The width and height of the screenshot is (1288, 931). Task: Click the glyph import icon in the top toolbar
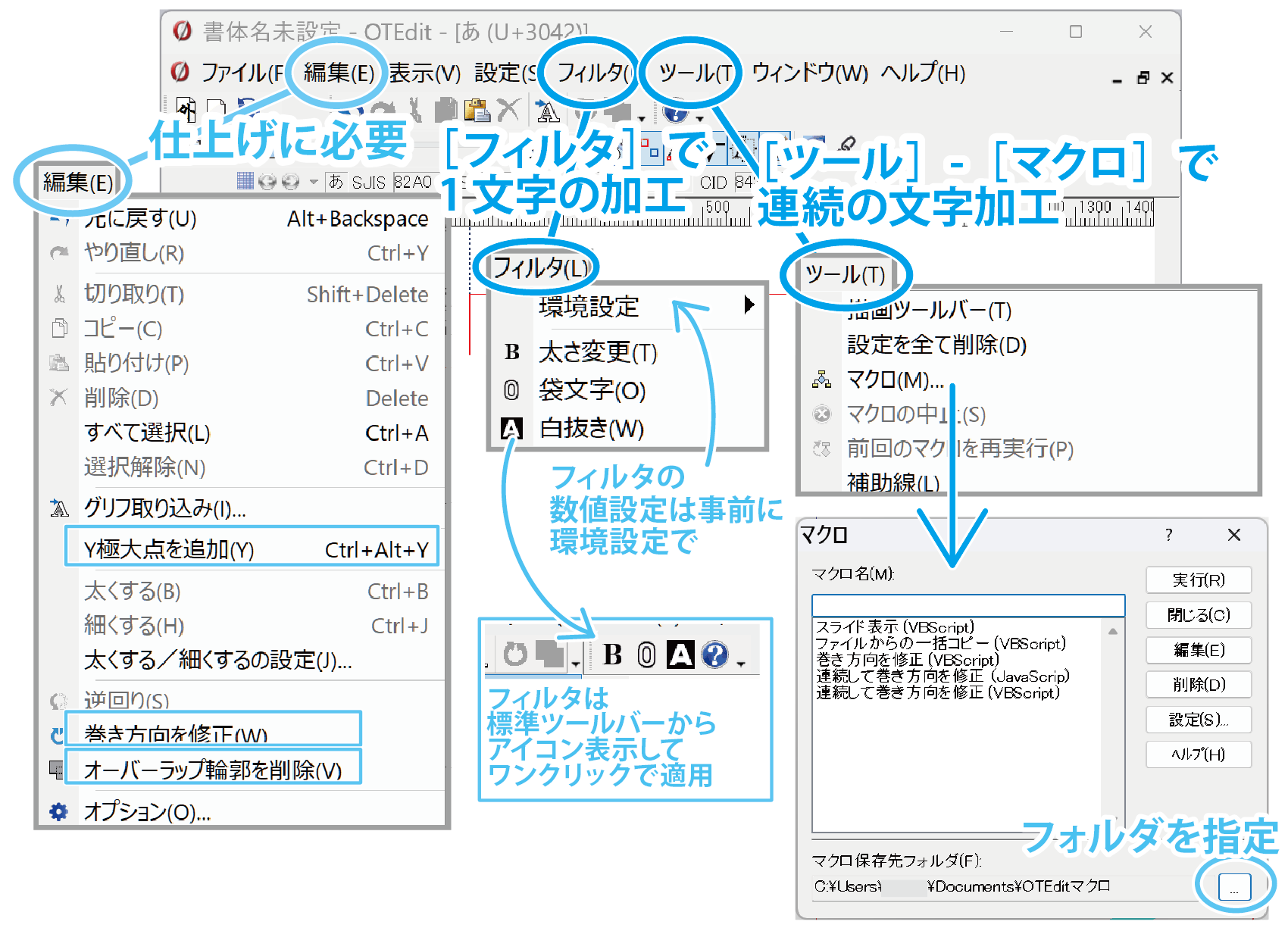[548, 112]
